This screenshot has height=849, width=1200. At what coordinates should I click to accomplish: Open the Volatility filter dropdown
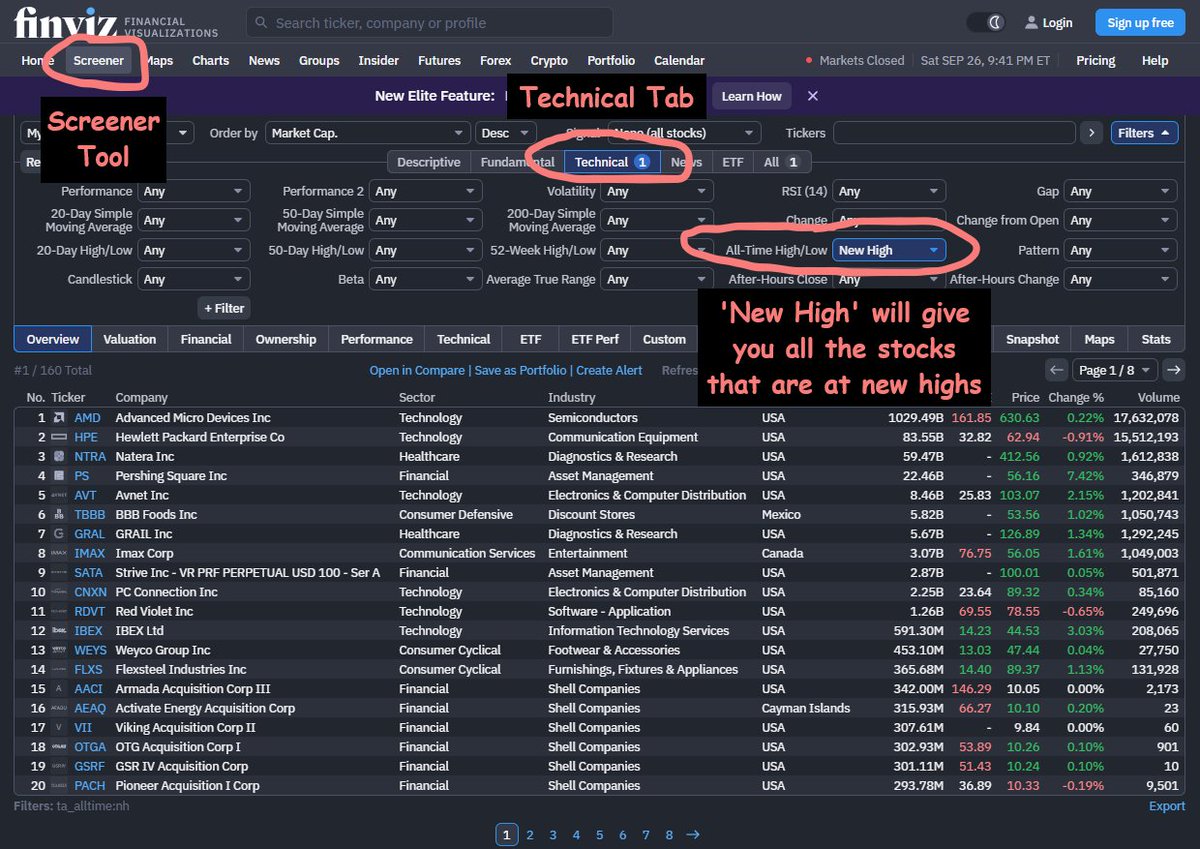tap(657, 191)
